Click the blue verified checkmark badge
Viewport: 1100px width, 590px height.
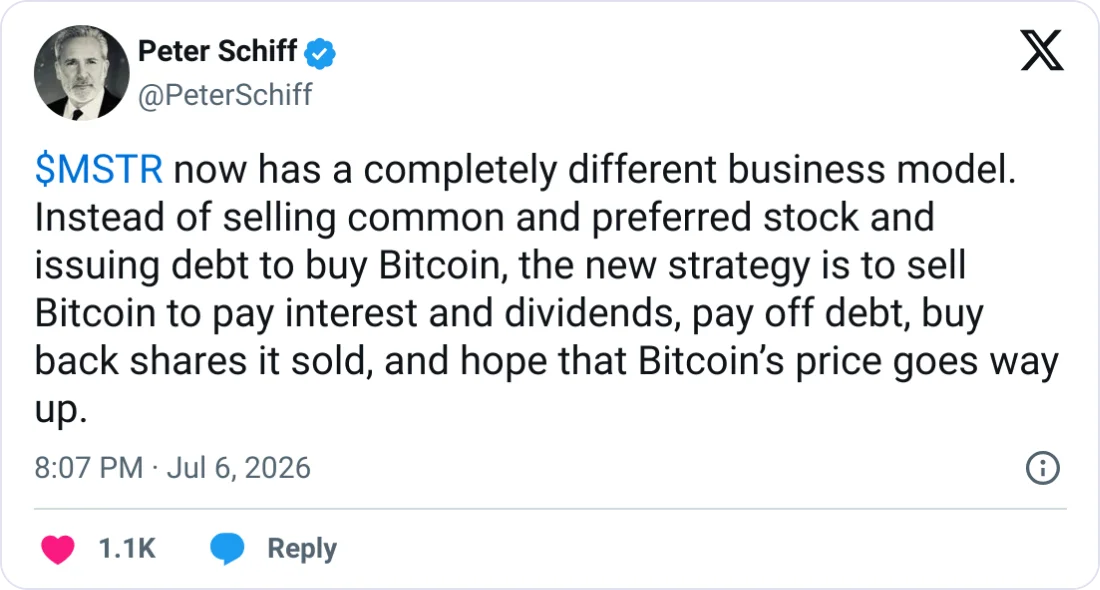pyautogui.click(x=320, y=53)
